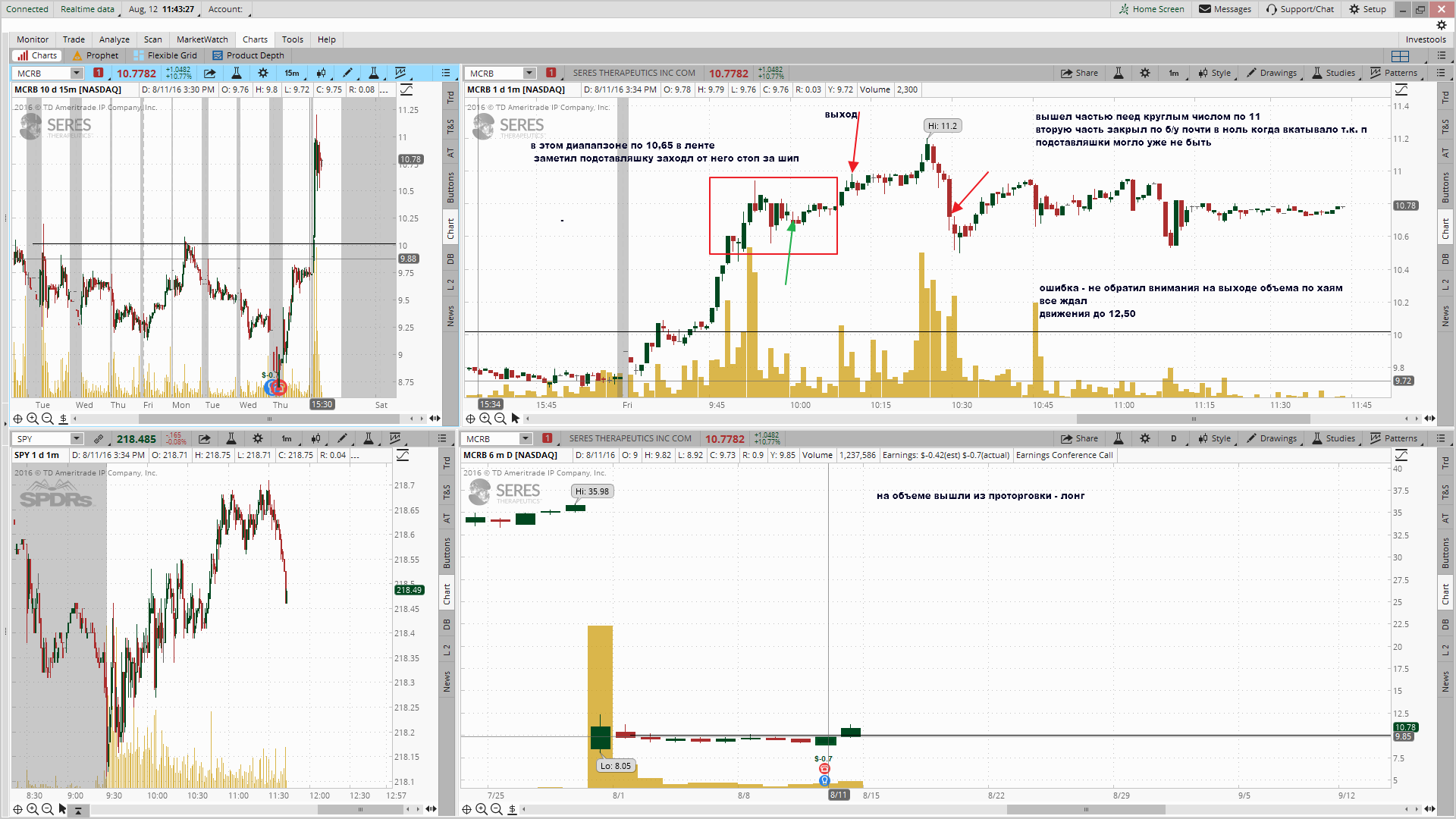This screenshot has height=819, width=1456.
Task: Toggle the red clipboard link 1 in the 15m chart
Action: click(x=99, y=73)
